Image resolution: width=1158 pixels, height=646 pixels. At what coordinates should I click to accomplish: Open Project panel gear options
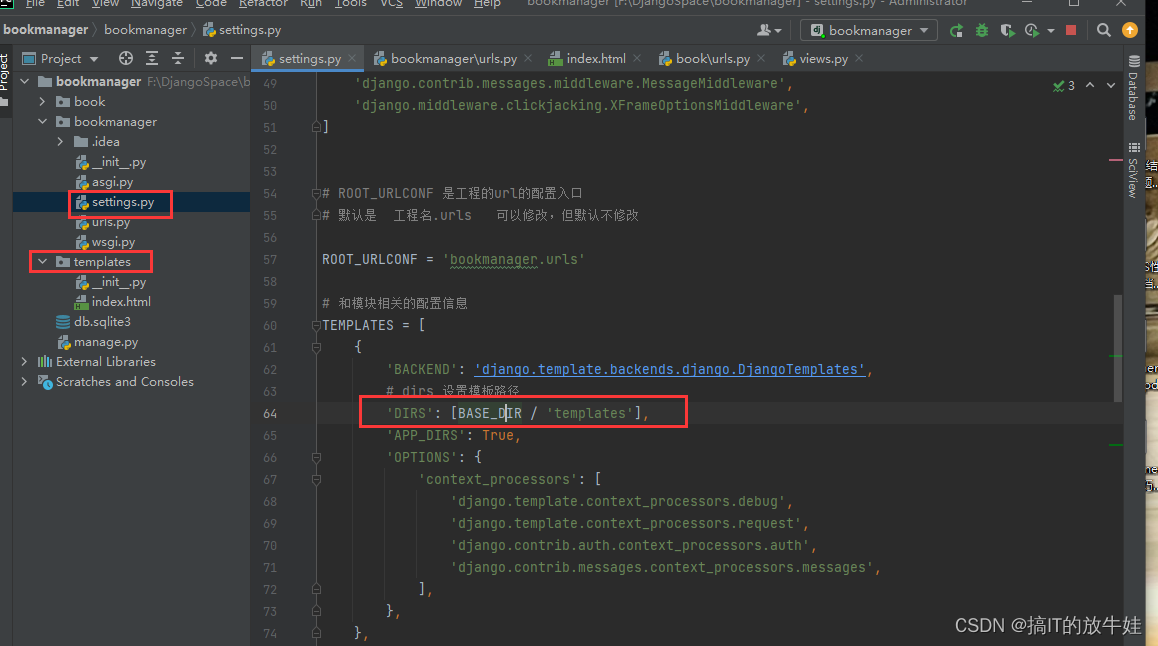tap(210, 58)
